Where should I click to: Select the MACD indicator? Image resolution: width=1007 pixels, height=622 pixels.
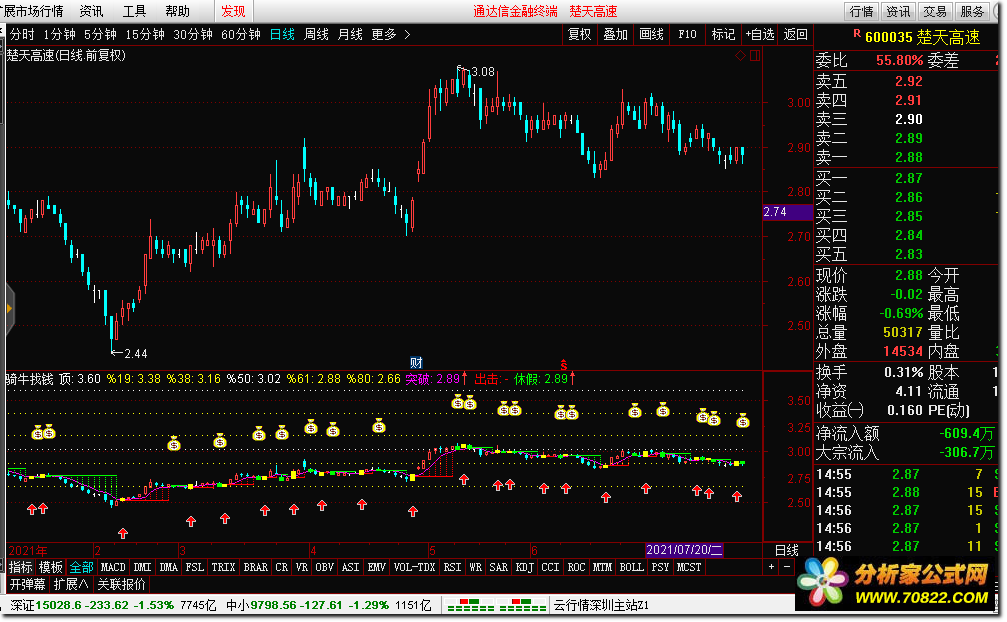tap(113, 567)
